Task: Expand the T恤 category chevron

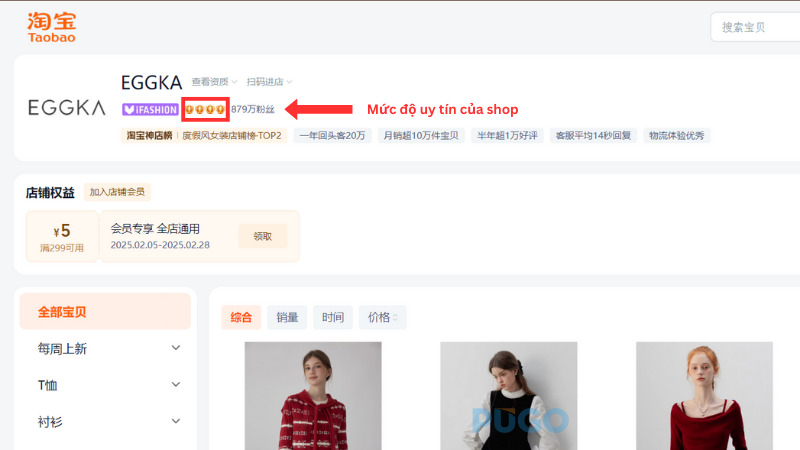Action: click(x=176, y=385)
